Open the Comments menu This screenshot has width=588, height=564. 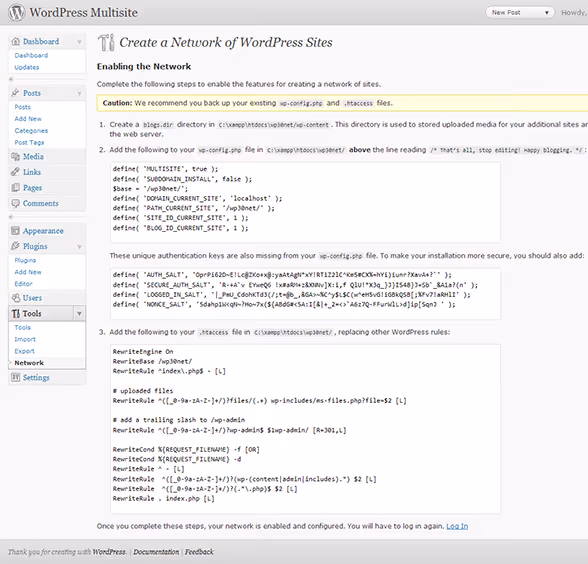click(40, 203)
